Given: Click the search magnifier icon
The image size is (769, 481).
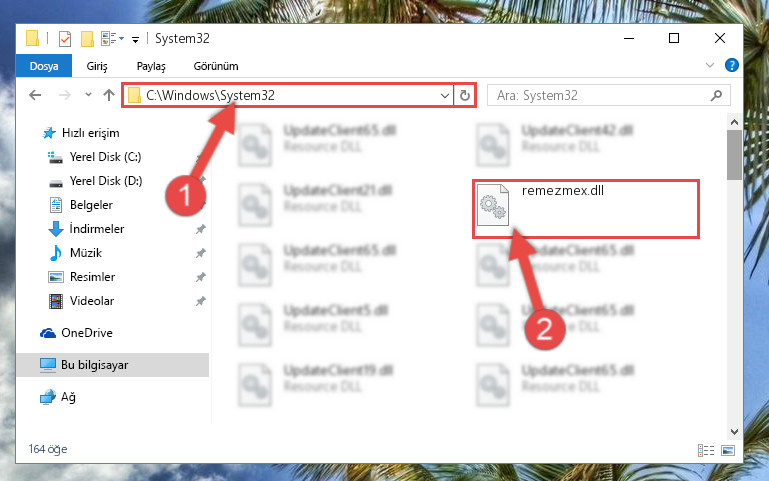Looking at the screenshot, I should pyautogui.click(x=716, y=95).
